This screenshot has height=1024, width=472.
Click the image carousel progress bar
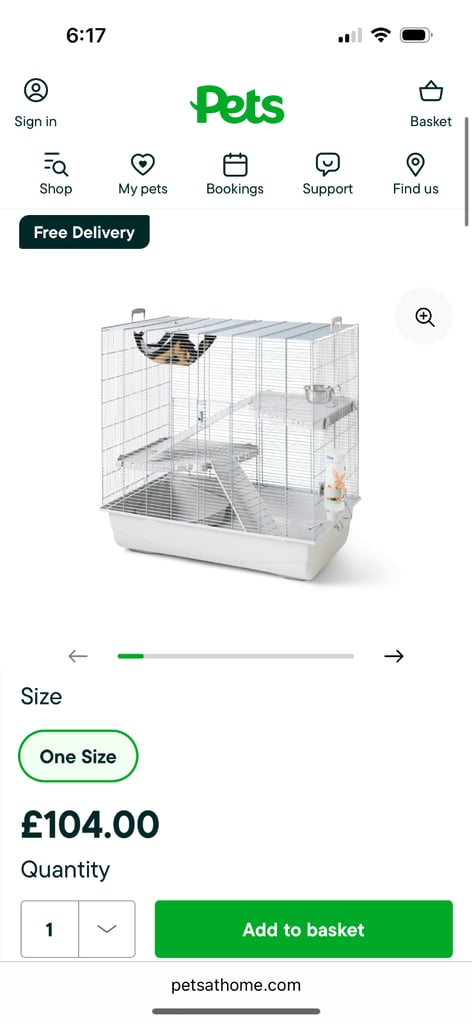tap(236, 656)
